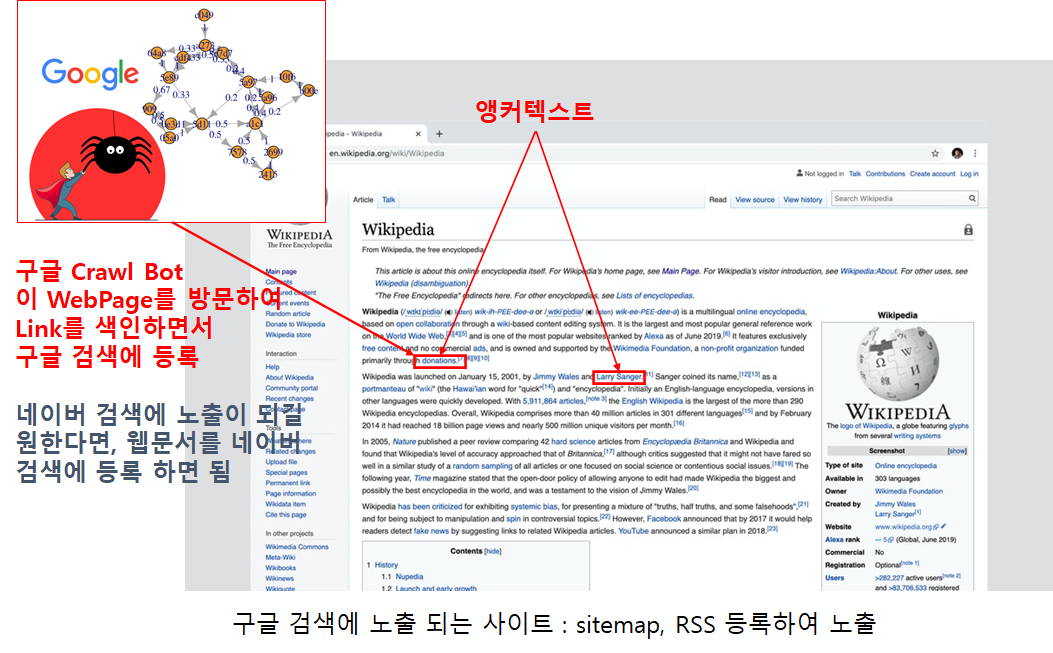
Task: Open Lists of encyclopedias link
Action: [655, 296]
